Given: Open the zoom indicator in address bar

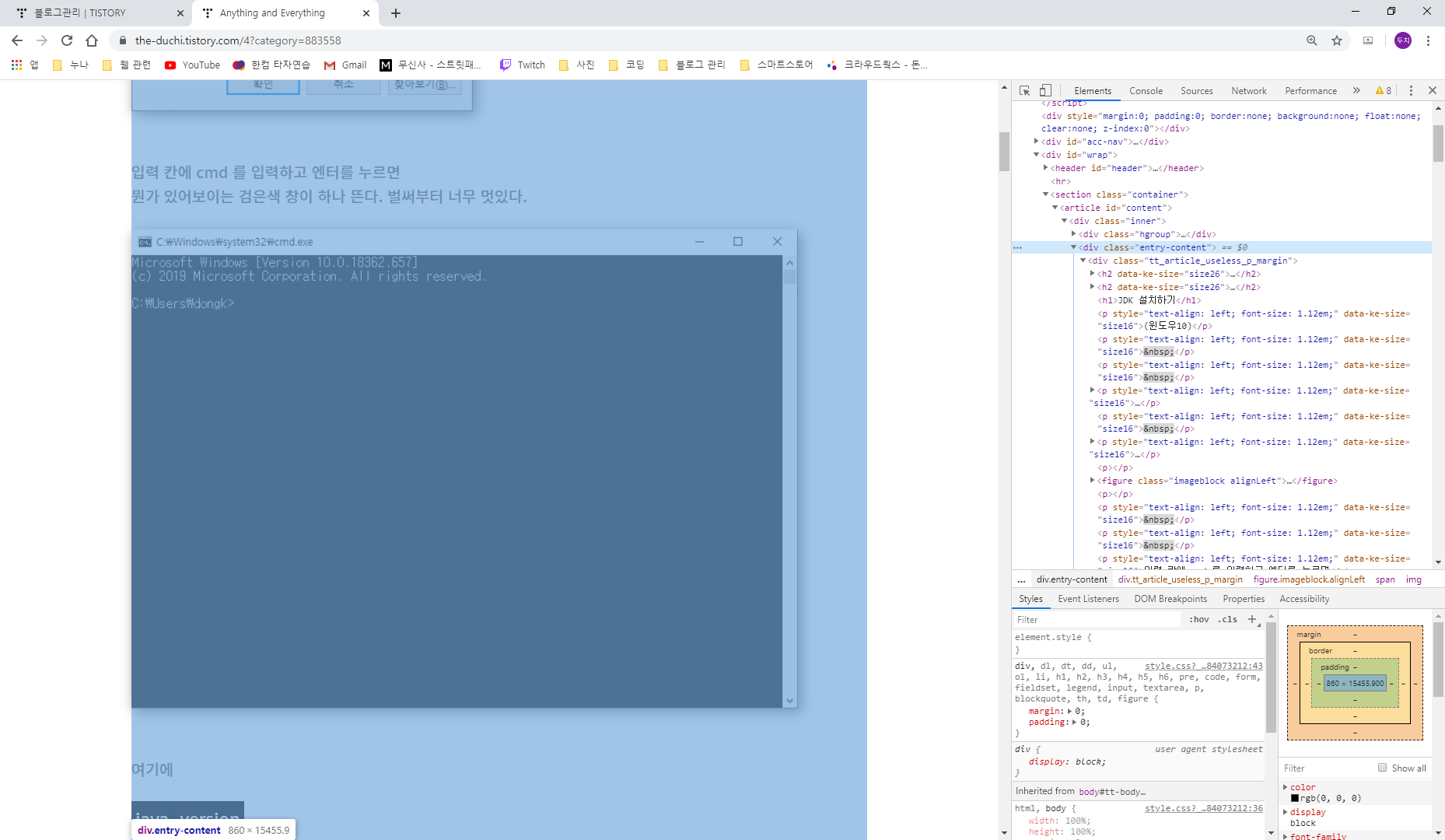Looking at the screenshot, I should [x=1312, y=40].
